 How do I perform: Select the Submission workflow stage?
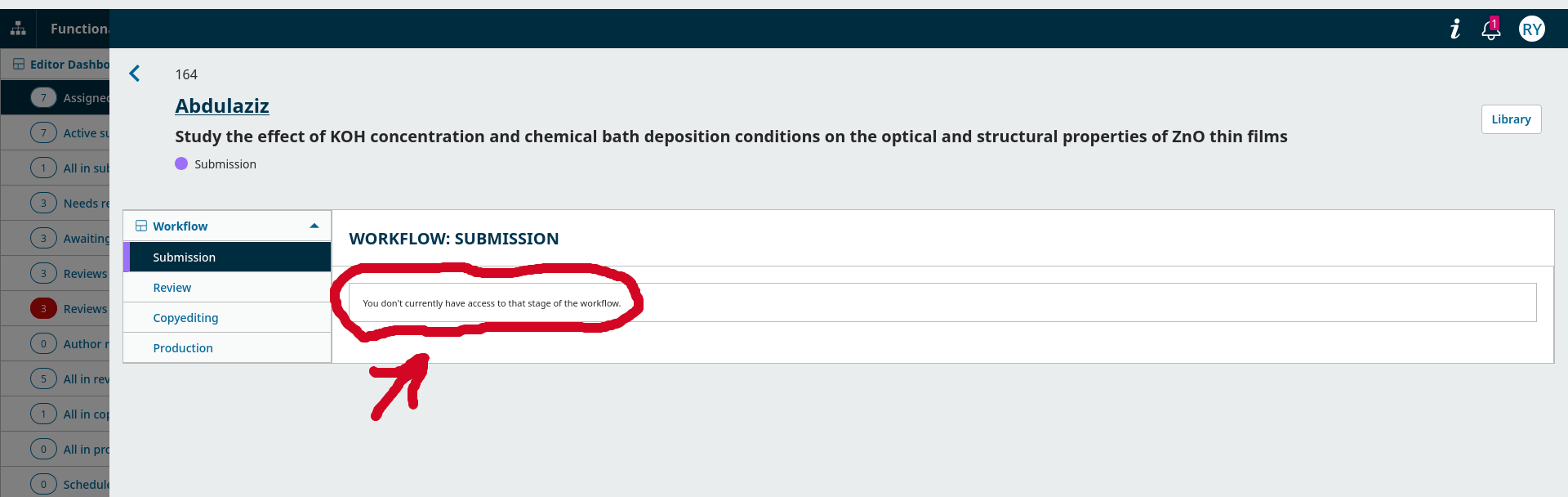[x=185, y=257]
